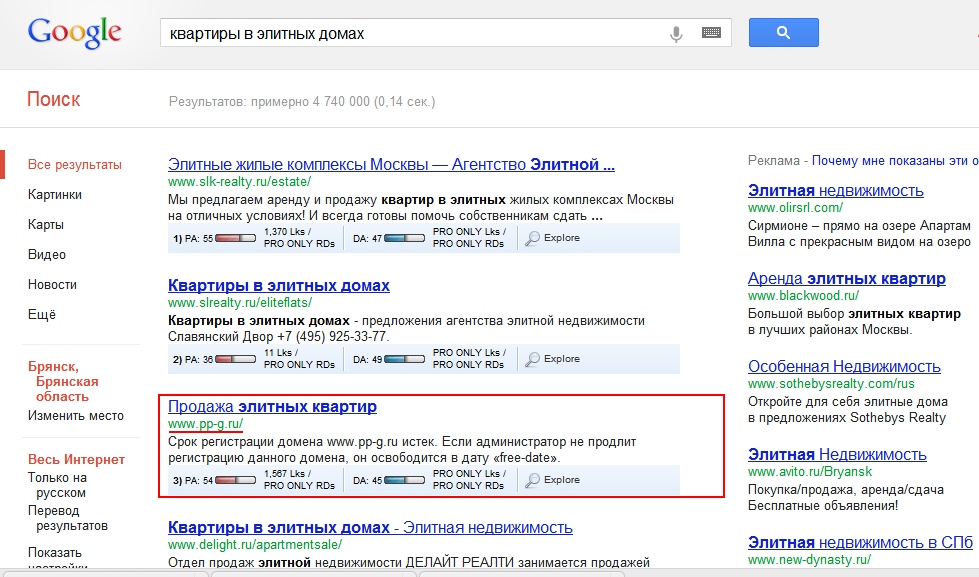
Task: Select Карты search category
Action: click(46, 225)
